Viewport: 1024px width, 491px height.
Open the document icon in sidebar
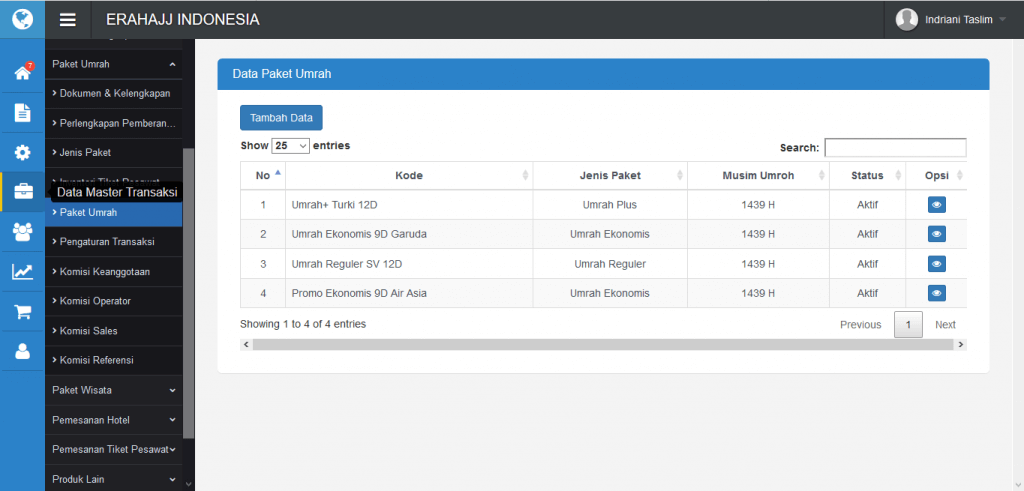(x=22, y=113)
